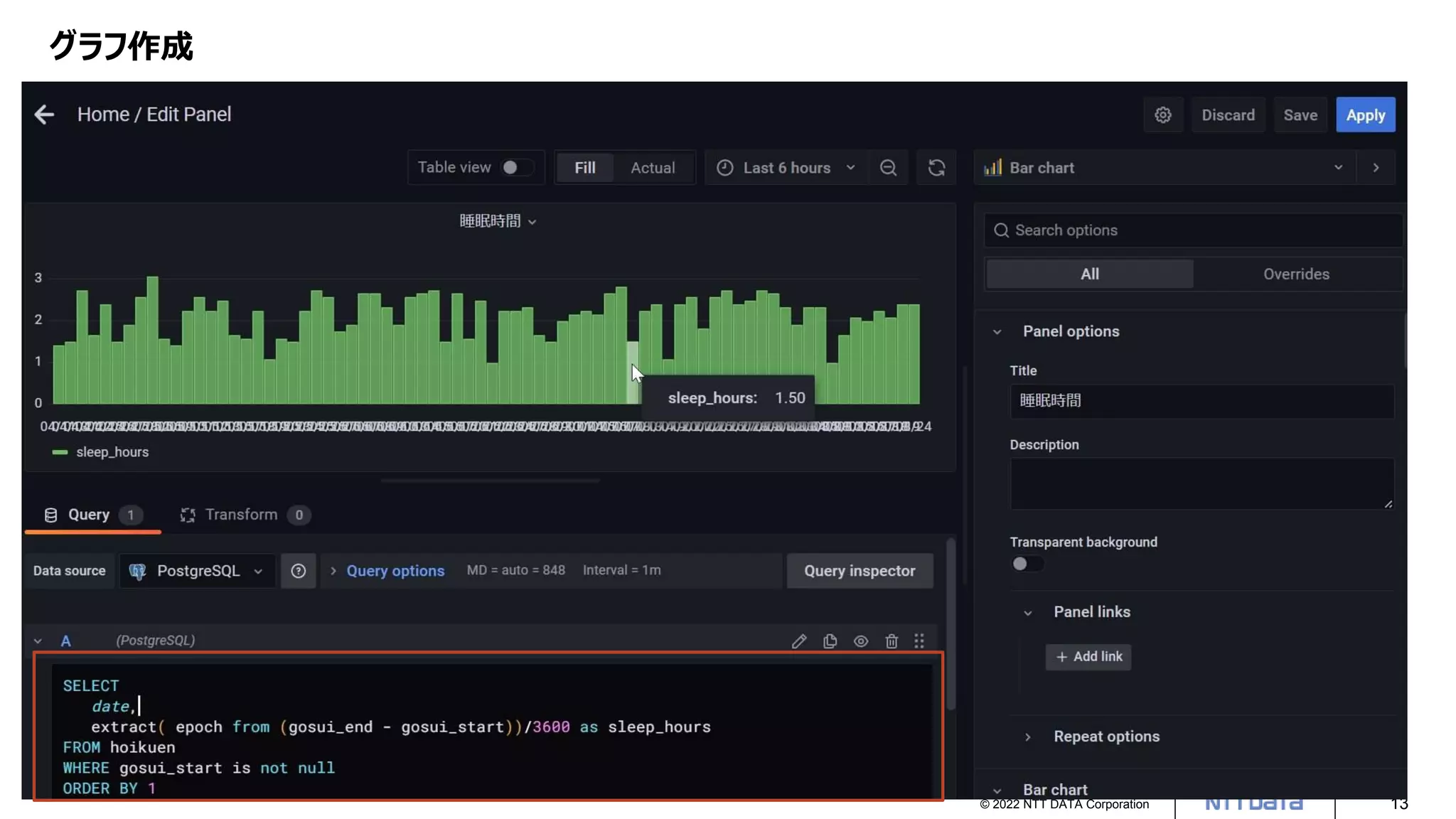Click the sleep_hours legend color swatch
The image size is (1456, 819).
click(60, 452)
